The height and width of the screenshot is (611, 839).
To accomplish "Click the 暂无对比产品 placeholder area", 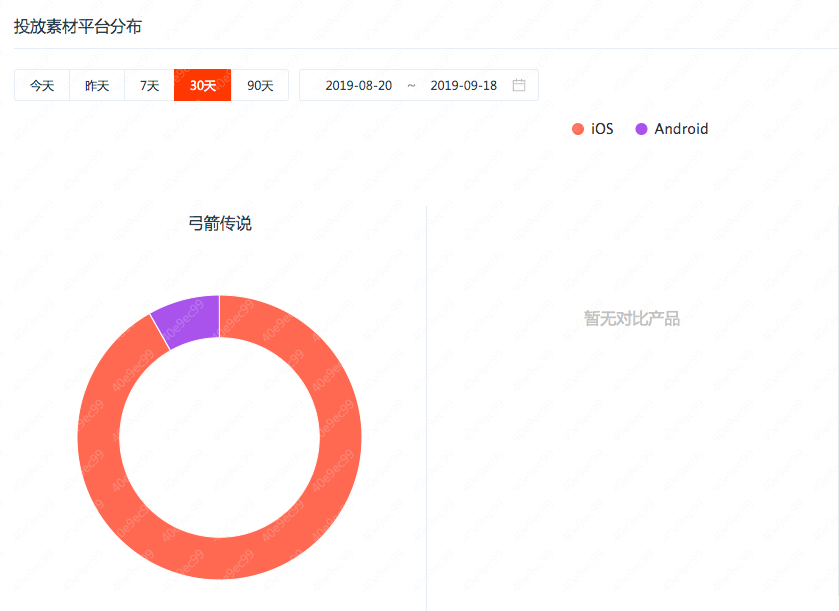I will click(631, 318).
